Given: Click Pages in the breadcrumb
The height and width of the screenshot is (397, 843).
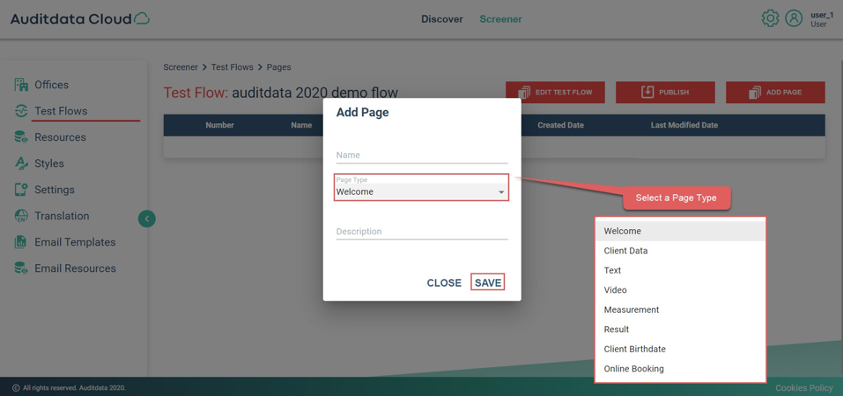Looking at the screenshot, I should pyautogui.click(x=279, y=67).
